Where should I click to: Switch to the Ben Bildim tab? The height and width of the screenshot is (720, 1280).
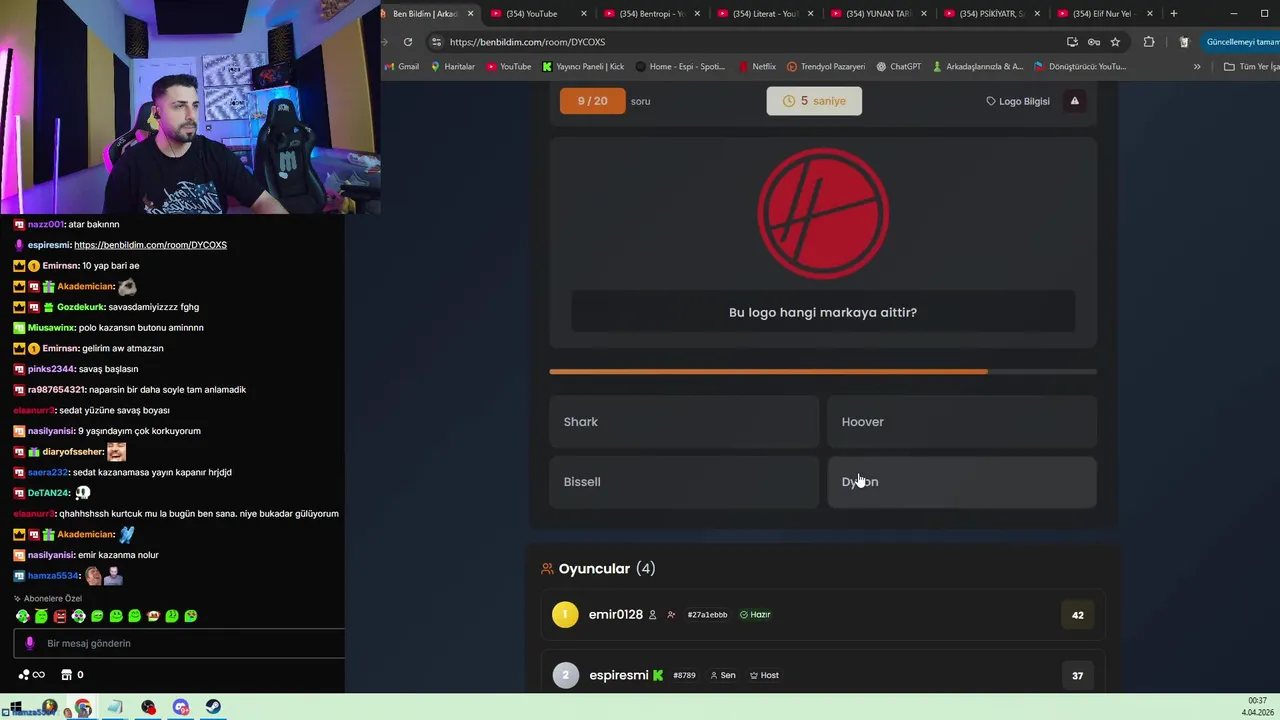(425, 13)
